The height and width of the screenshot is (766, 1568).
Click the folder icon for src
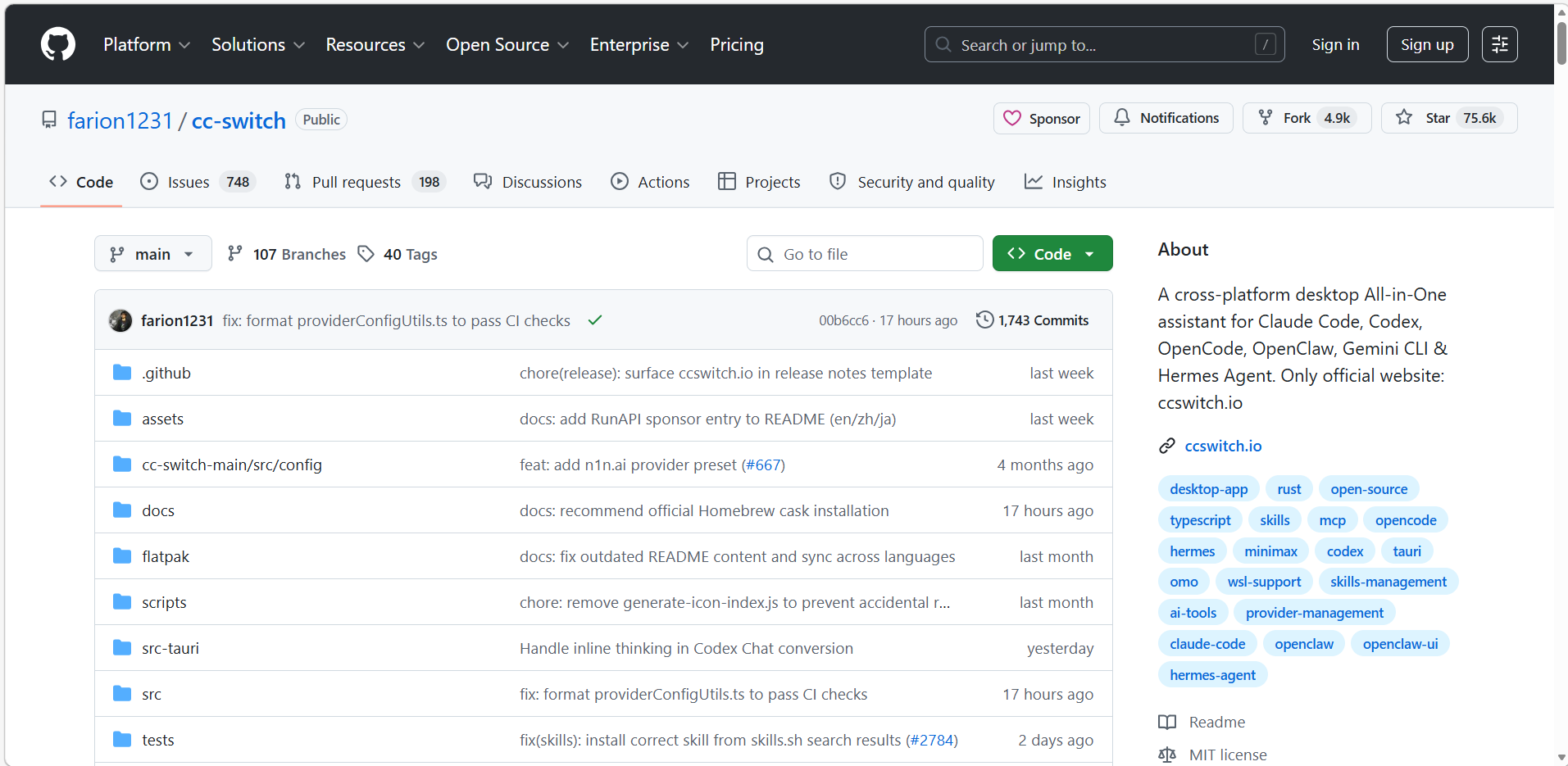click(x=122, y=694)
